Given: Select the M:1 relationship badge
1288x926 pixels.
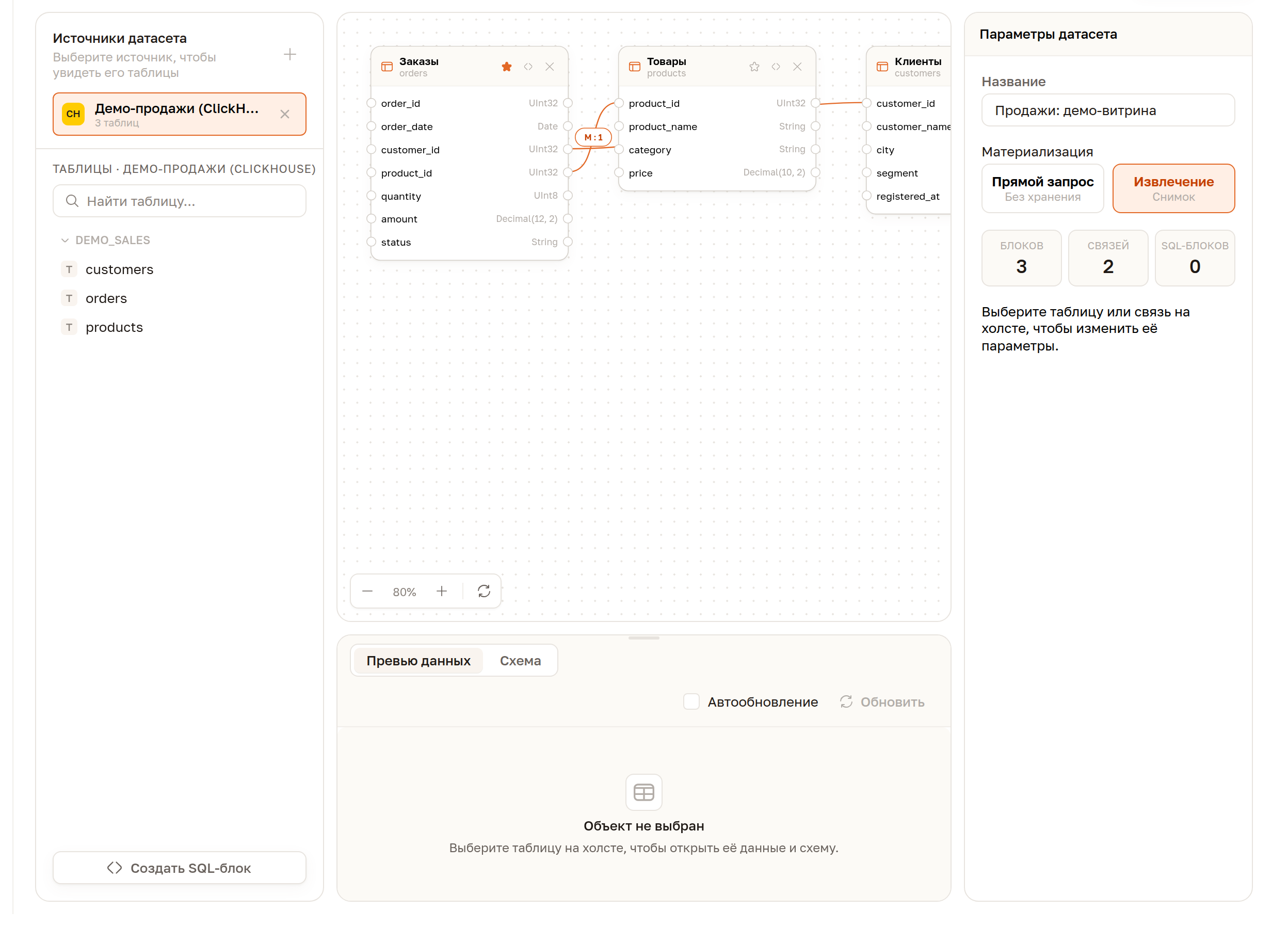Looking at the screenshot, I should 593,137.
